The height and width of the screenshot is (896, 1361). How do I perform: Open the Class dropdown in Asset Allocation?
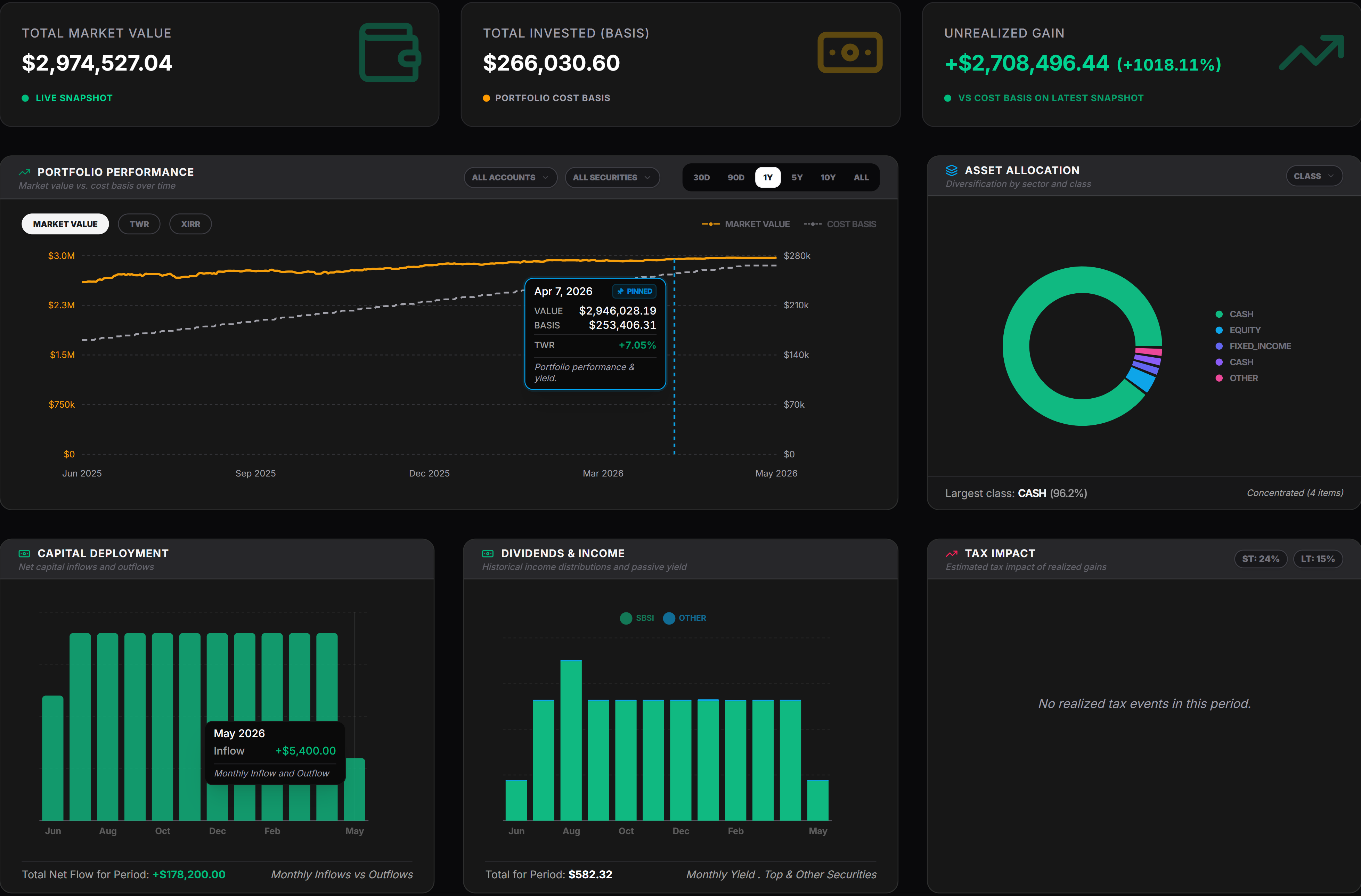1314,176
